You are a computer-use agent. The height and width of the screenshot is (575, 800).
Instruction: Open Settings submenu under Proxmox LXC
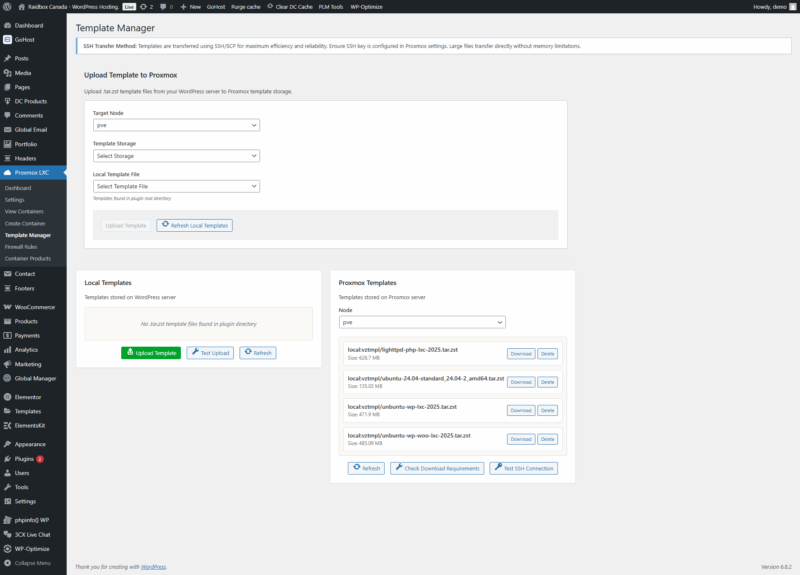14,200
